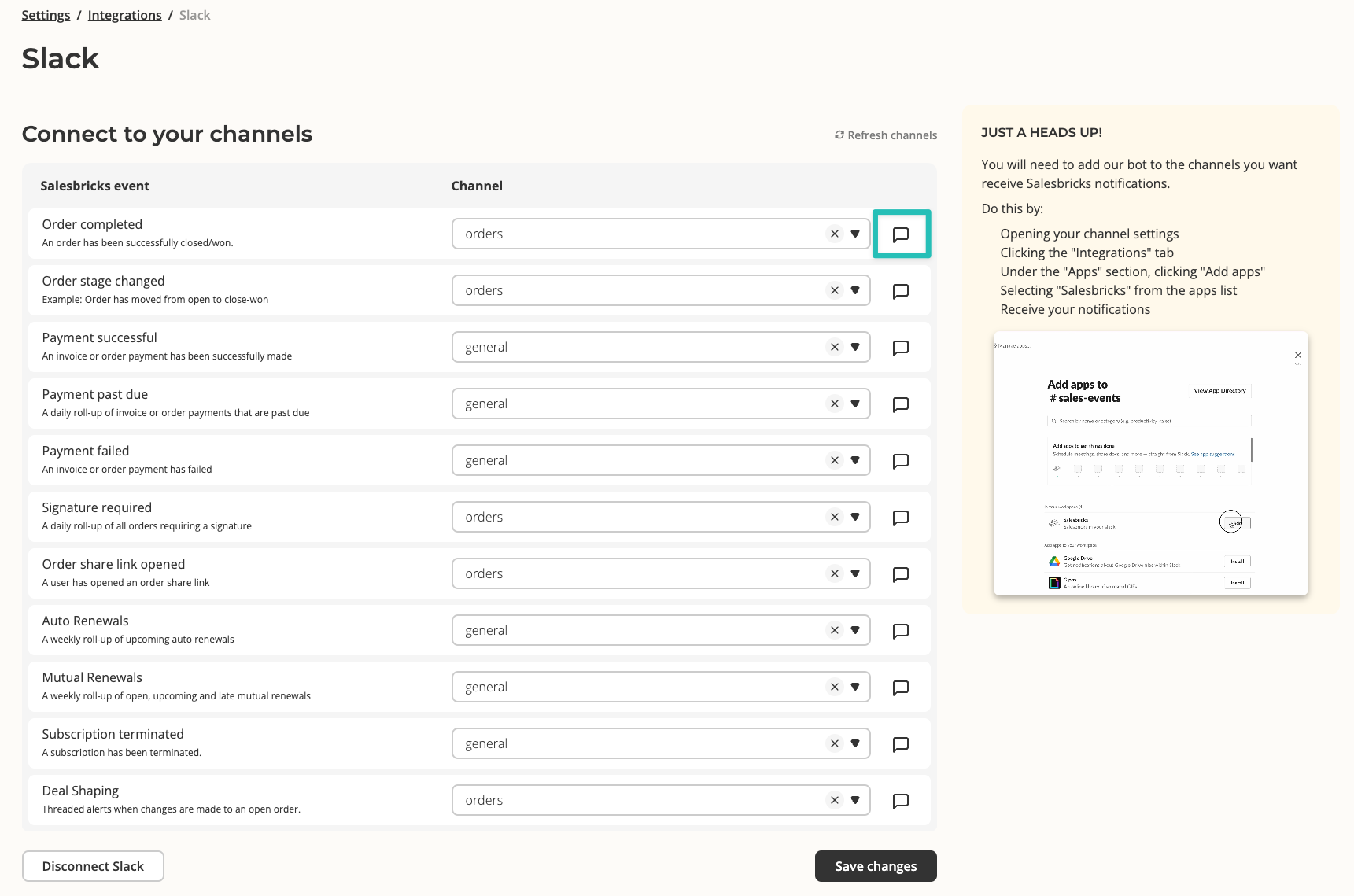1354x896 pixels.
Task: Open channel dropdown arrow for Order completed
Action: click(x=855, y=234)
